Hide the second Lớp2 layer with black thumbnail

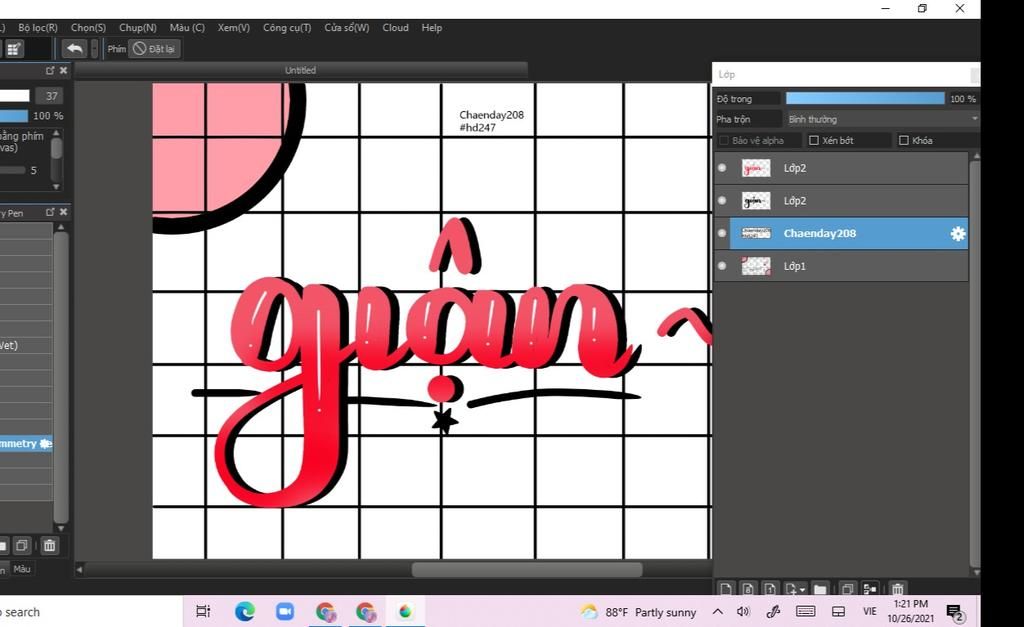tap(722, 201)
